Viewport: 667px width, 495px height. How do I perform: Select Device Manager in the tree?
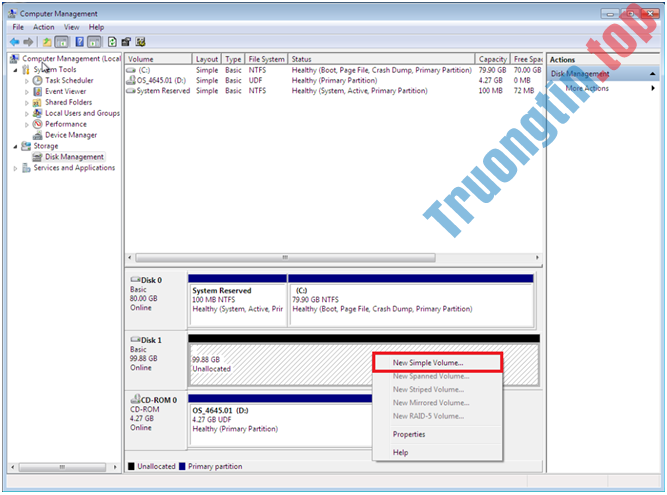click(x=71, y=135)
